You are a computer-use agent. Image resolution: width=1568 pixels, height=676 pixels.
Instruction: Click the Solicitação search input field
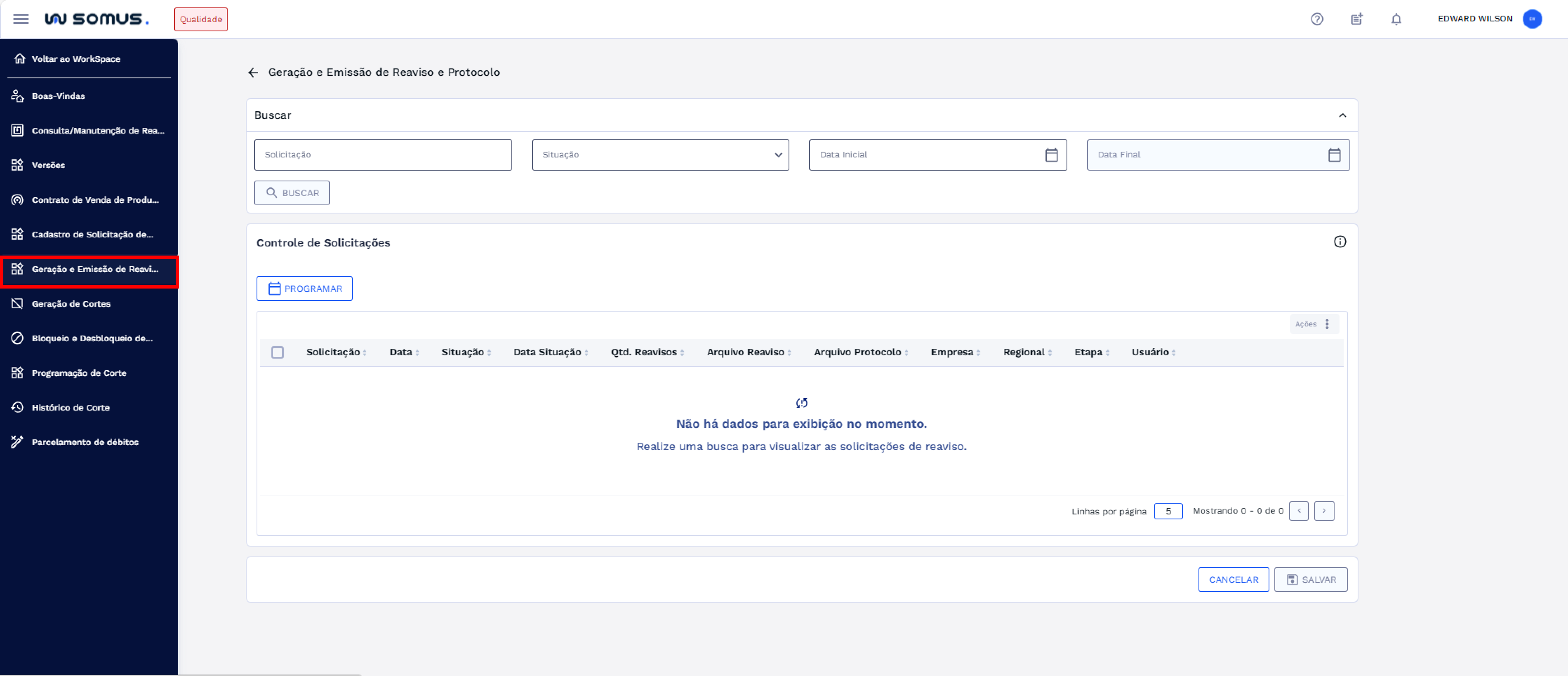click(382, 155)
